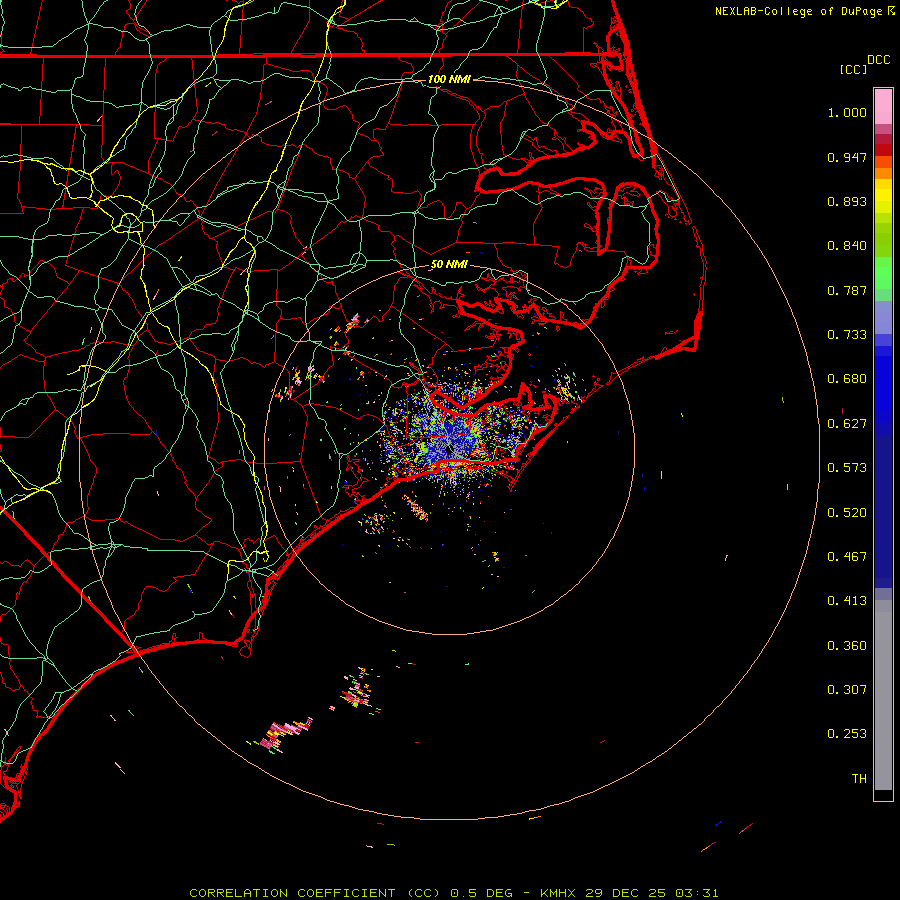Viewport: 900px width, 900px height.
Task: Click the 0.733 legend value
Action: (x=847, y=335)
